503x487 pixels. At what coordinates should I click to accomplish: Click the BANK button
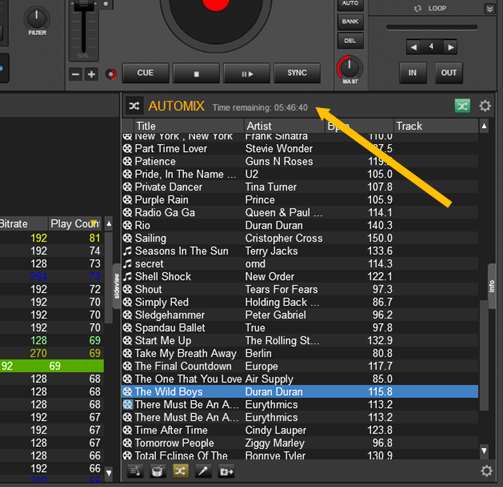pos(350,22)
